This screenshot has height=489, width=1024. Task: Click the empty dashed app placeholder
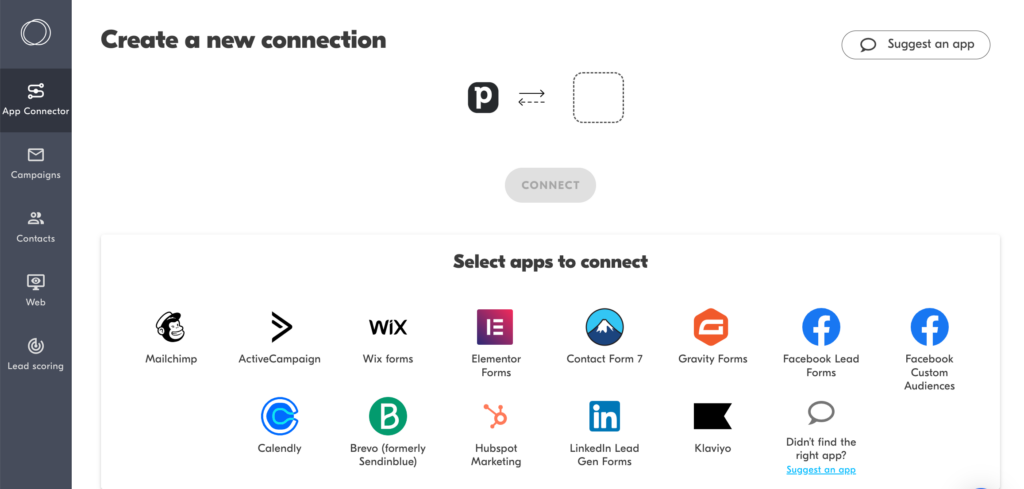(x=598, y=98)
